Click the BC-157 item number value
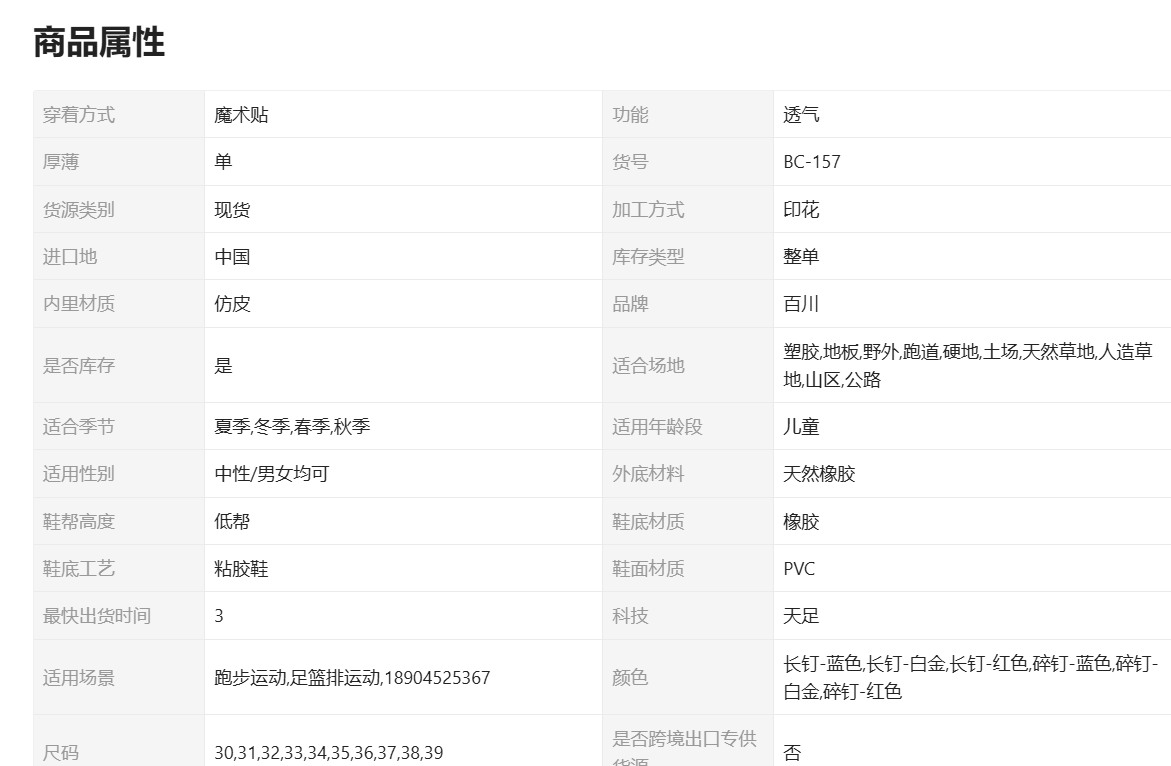The height and width of the screenshot is (766, 1171). [x=811, y=162]
